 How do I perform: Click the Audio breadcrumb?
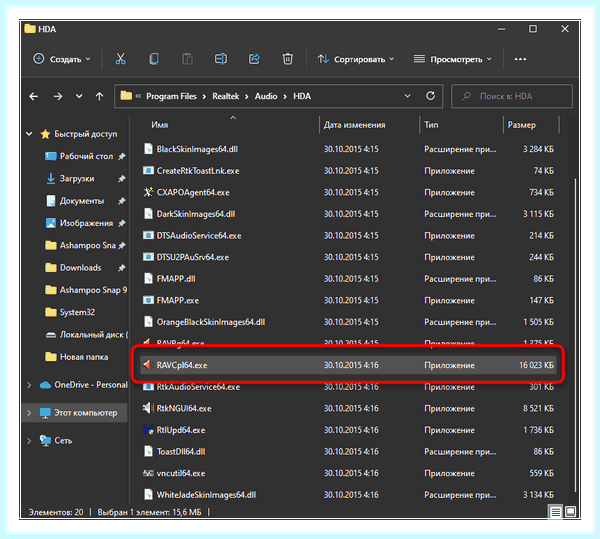pyautogui.click(x=266, y=96)
